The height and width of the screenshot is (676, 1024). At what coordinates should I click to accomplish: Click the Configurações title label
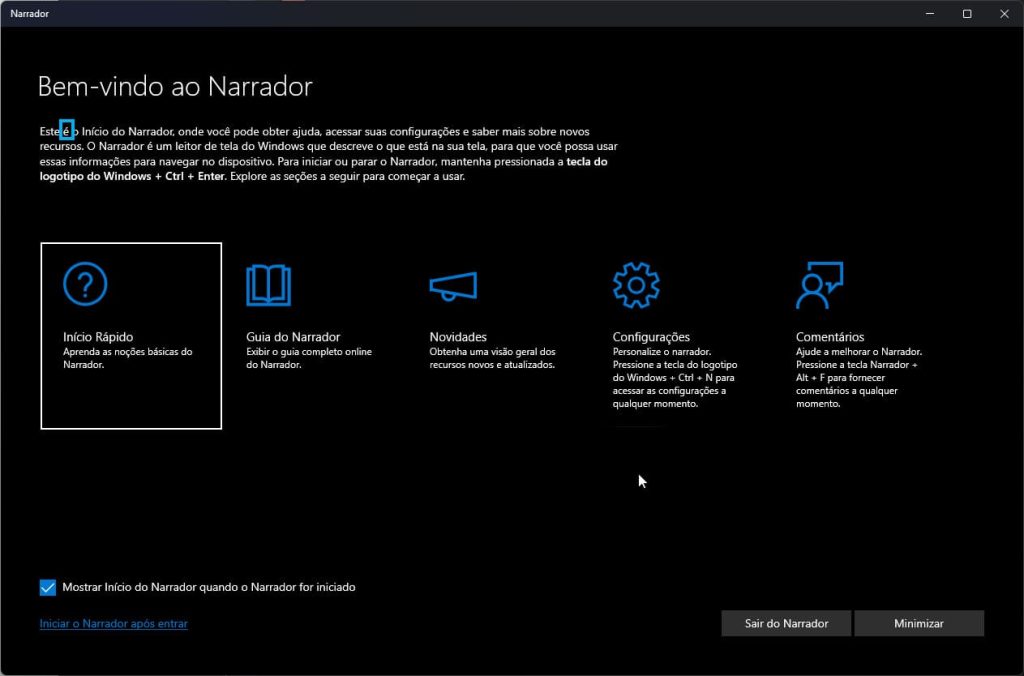[x=651, y=337]
